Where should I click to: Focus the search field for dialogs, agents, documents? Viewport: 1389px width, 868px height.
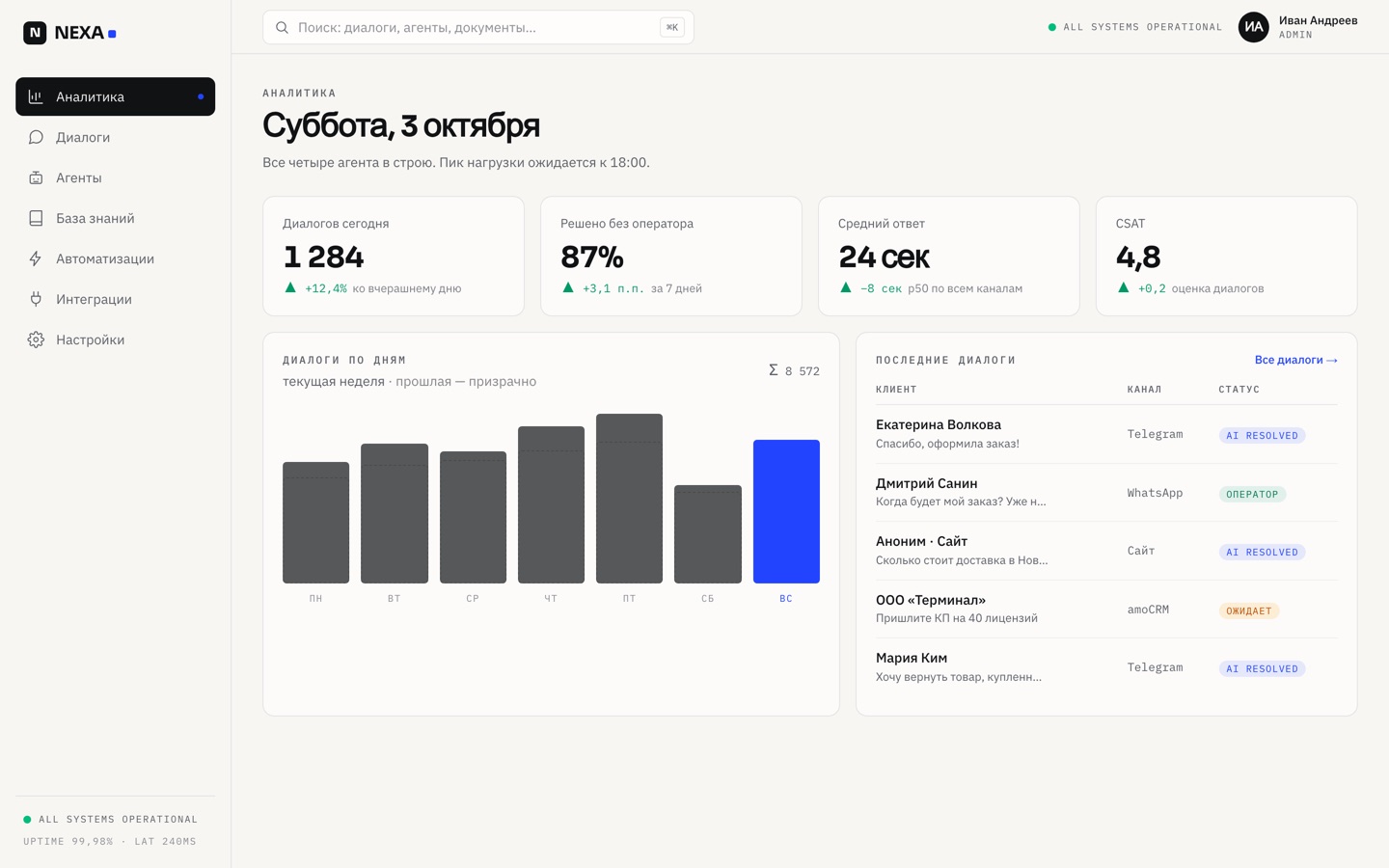(x=478, y=27)
